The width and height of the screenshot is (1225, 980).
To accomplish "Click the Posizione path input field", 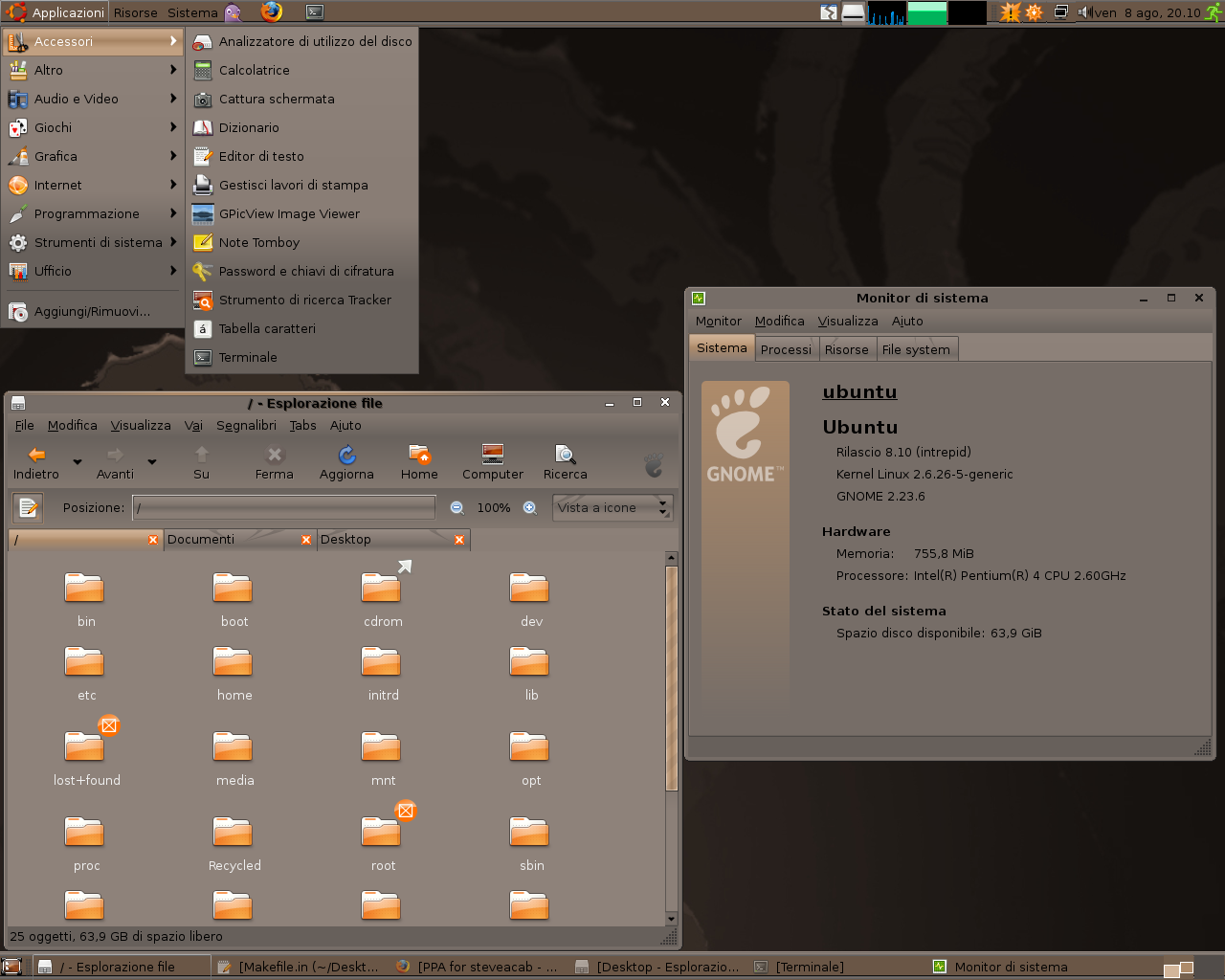I will pyautogui.click(x=283, y=508).
